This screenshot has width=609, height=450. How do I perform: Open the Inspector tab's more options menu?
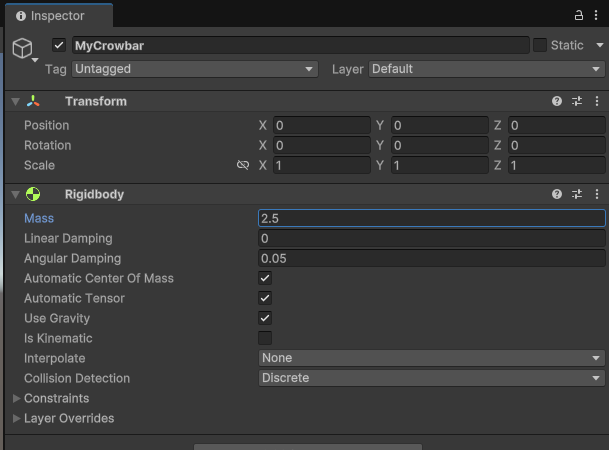point(596,16)
